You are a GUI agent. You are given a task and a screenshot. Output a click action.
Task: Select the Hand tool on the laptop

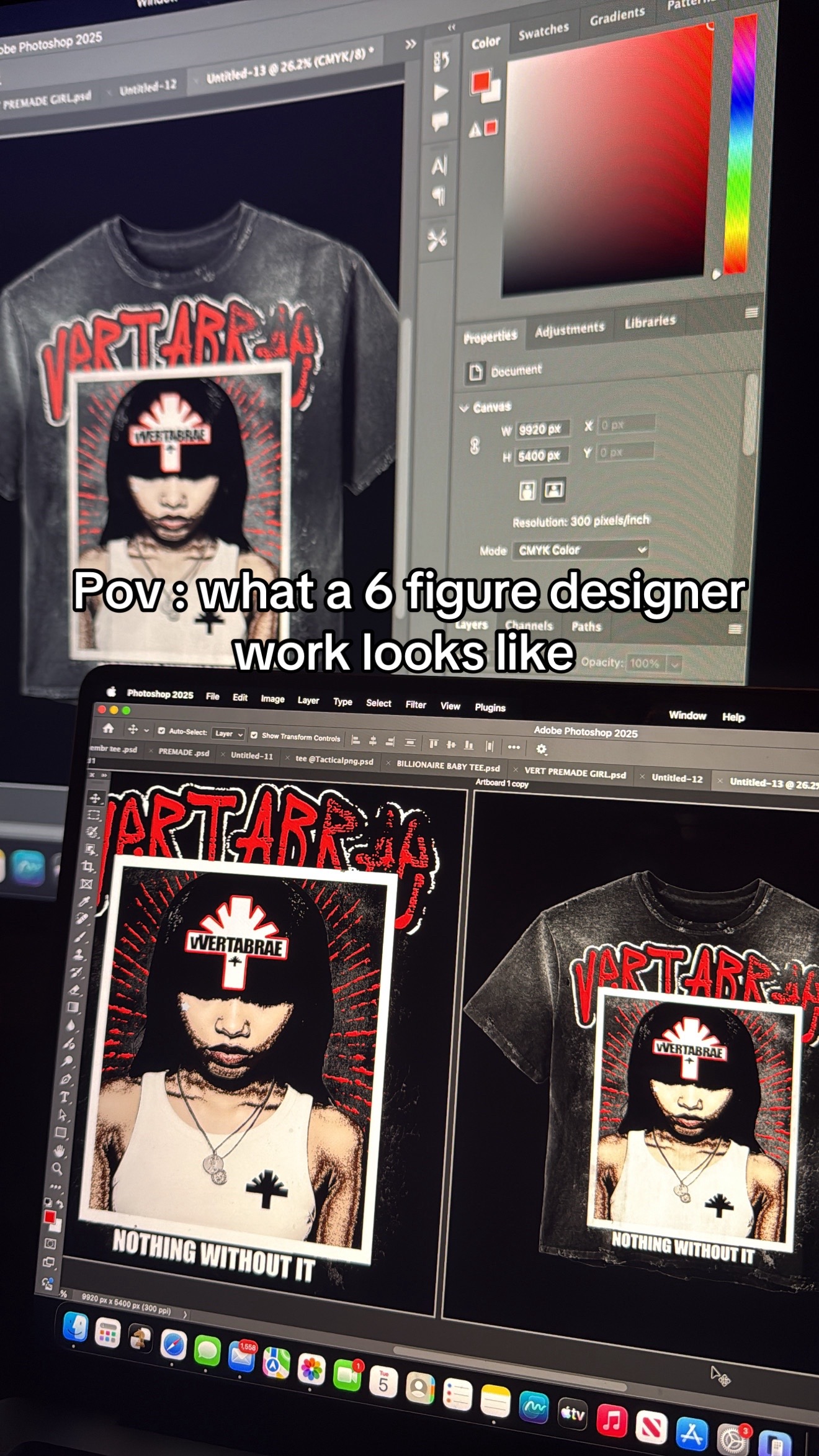58,1151
